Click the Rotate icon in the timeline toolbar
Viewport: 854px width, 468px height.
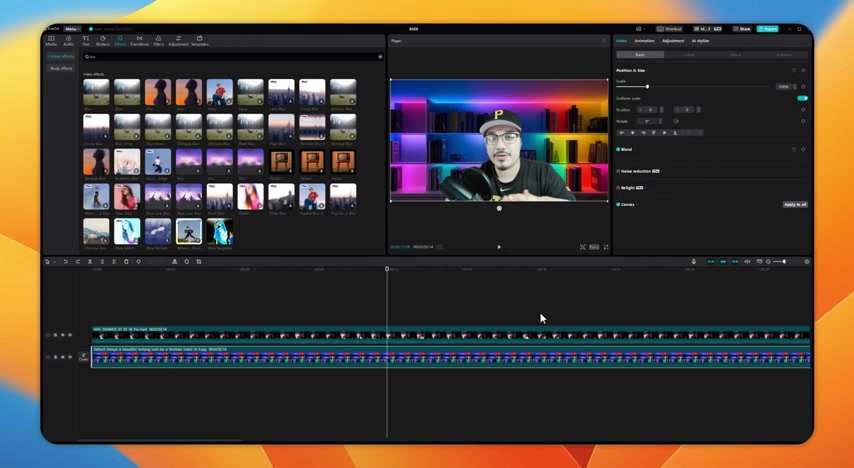[186, 262]
